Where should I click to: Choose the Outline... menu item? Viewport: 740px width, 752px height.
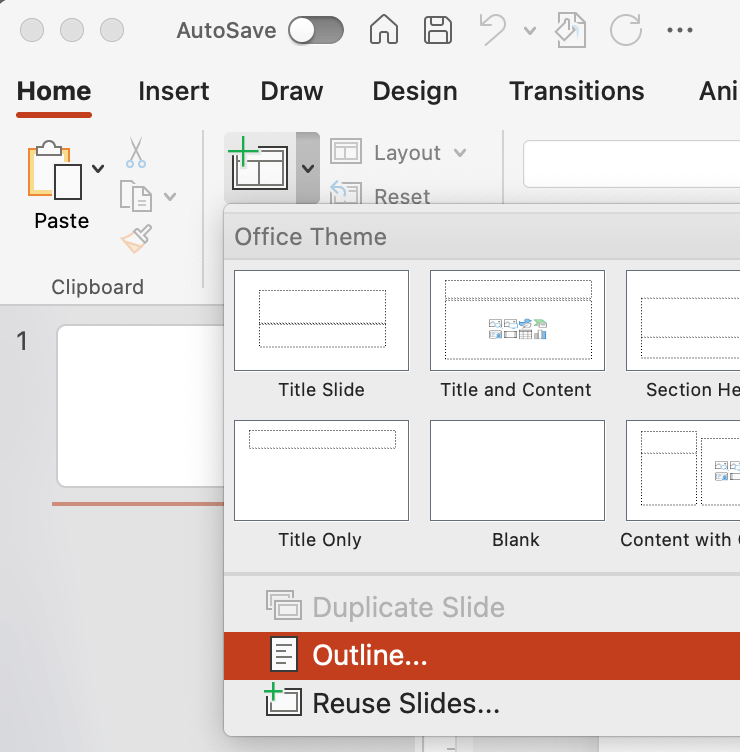click(482, 656)
